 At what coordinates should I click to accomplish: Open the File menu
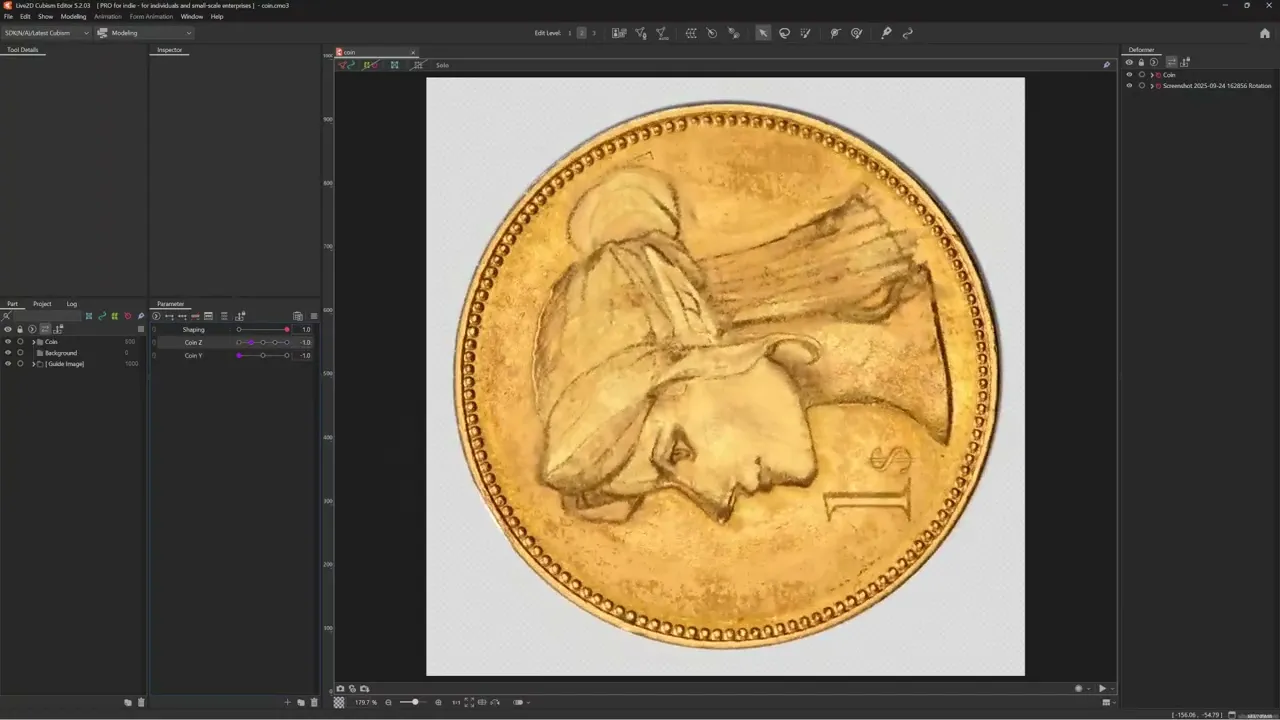(x=8, y=16)
